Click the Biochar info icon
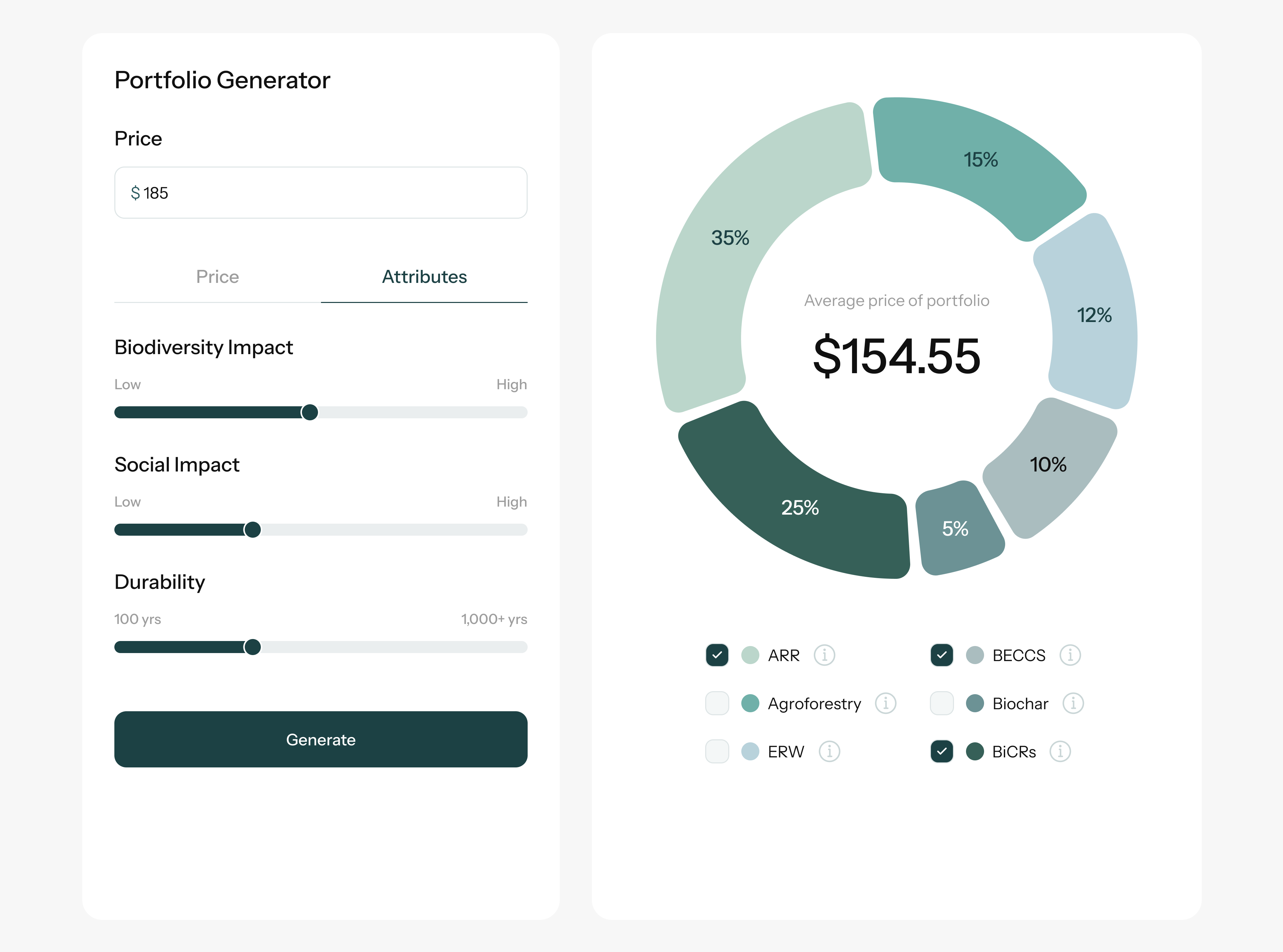This screenshot has width=1283, height=952. pos(1073,703)
